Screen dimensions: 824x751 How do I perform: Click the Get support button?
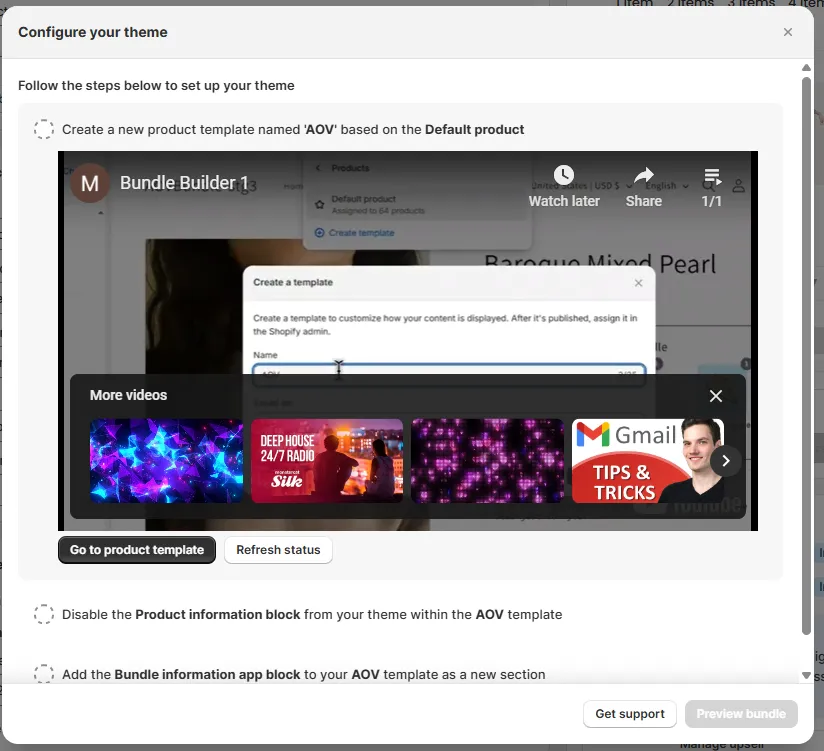(630, 714)
